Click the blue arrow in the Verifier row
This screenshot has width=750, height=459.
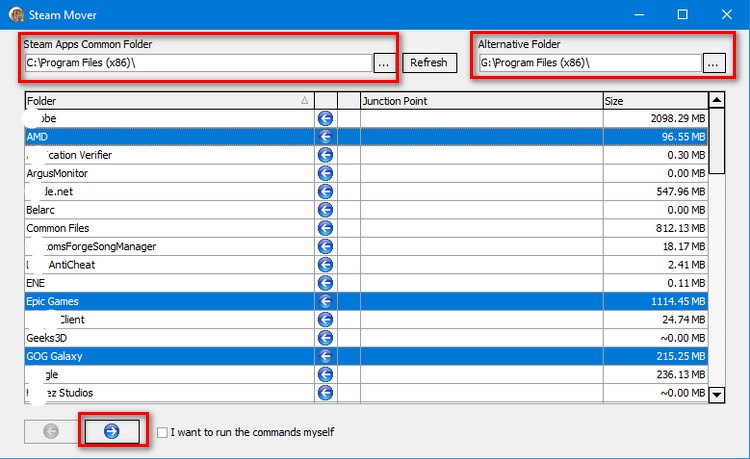point(325,155)
